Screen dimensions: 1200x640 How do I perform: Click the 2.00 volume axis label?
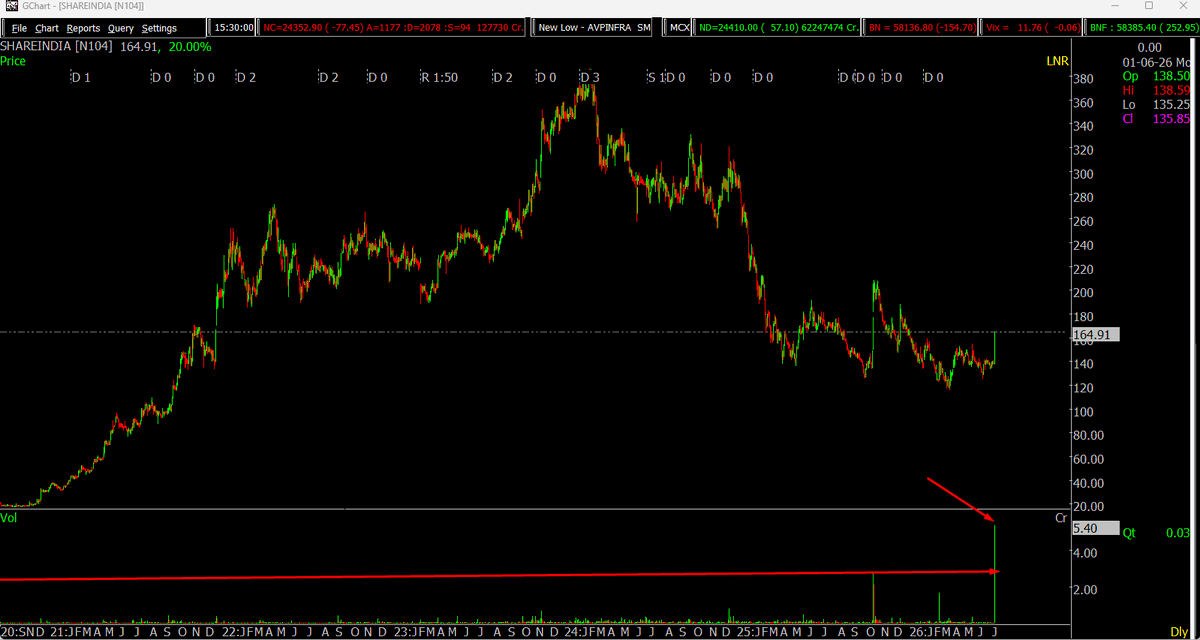[x=1085, y=590]
